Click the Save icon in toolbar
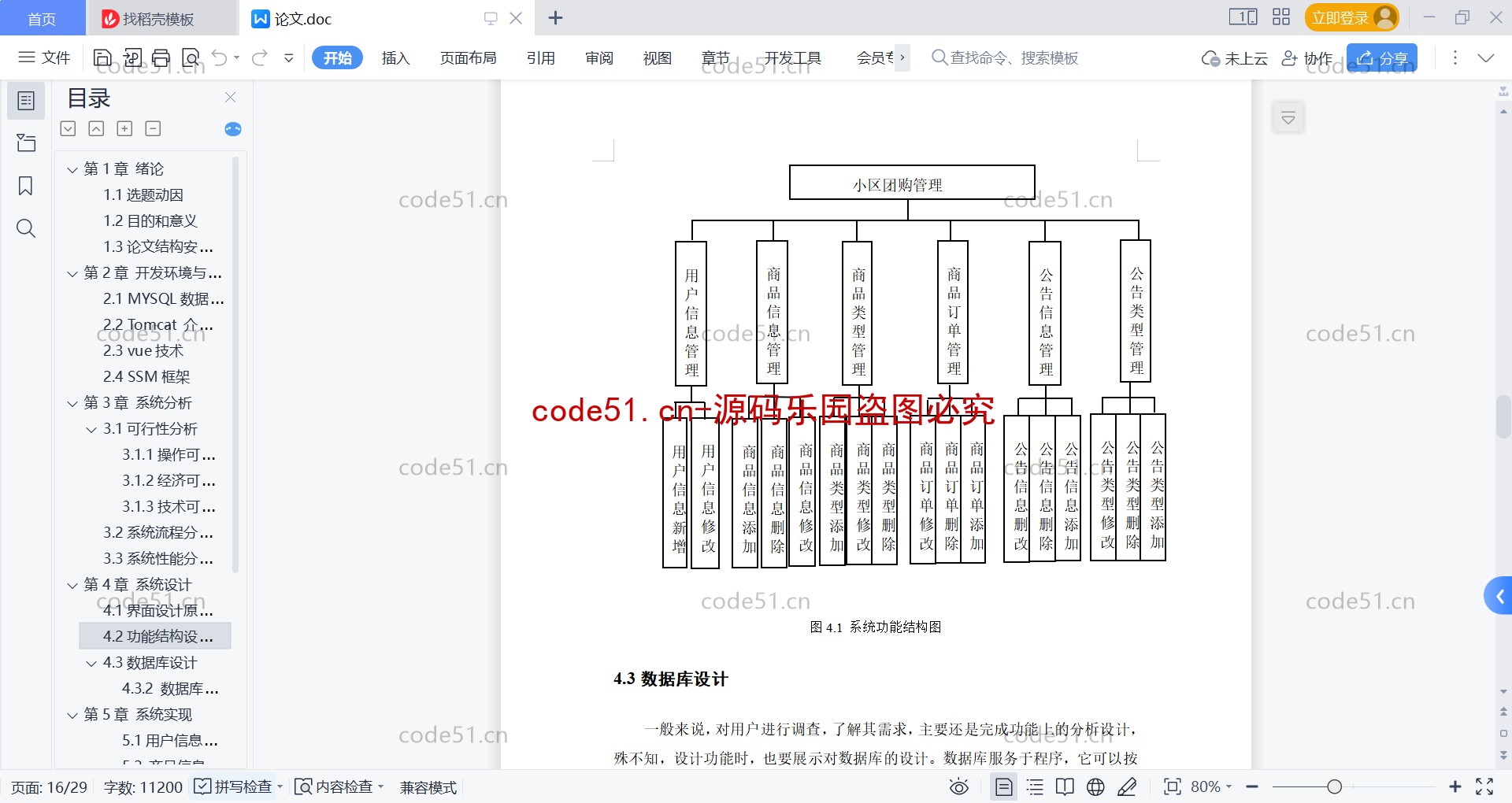Viewport: 1512px width, 803px height. 102,57
